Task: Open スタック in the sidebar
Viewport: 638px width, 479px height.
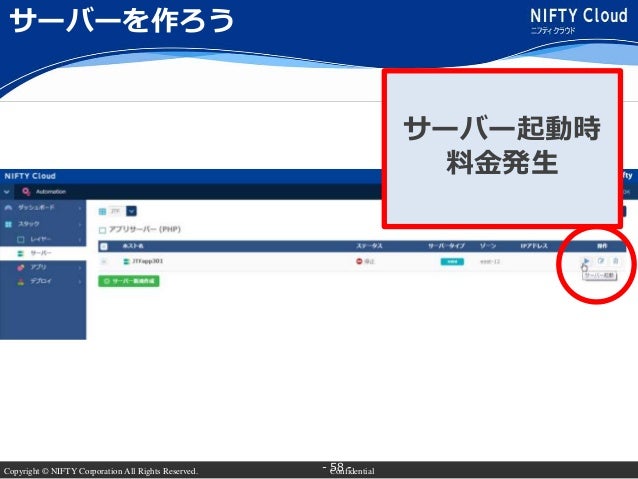Action: [28, 224]
